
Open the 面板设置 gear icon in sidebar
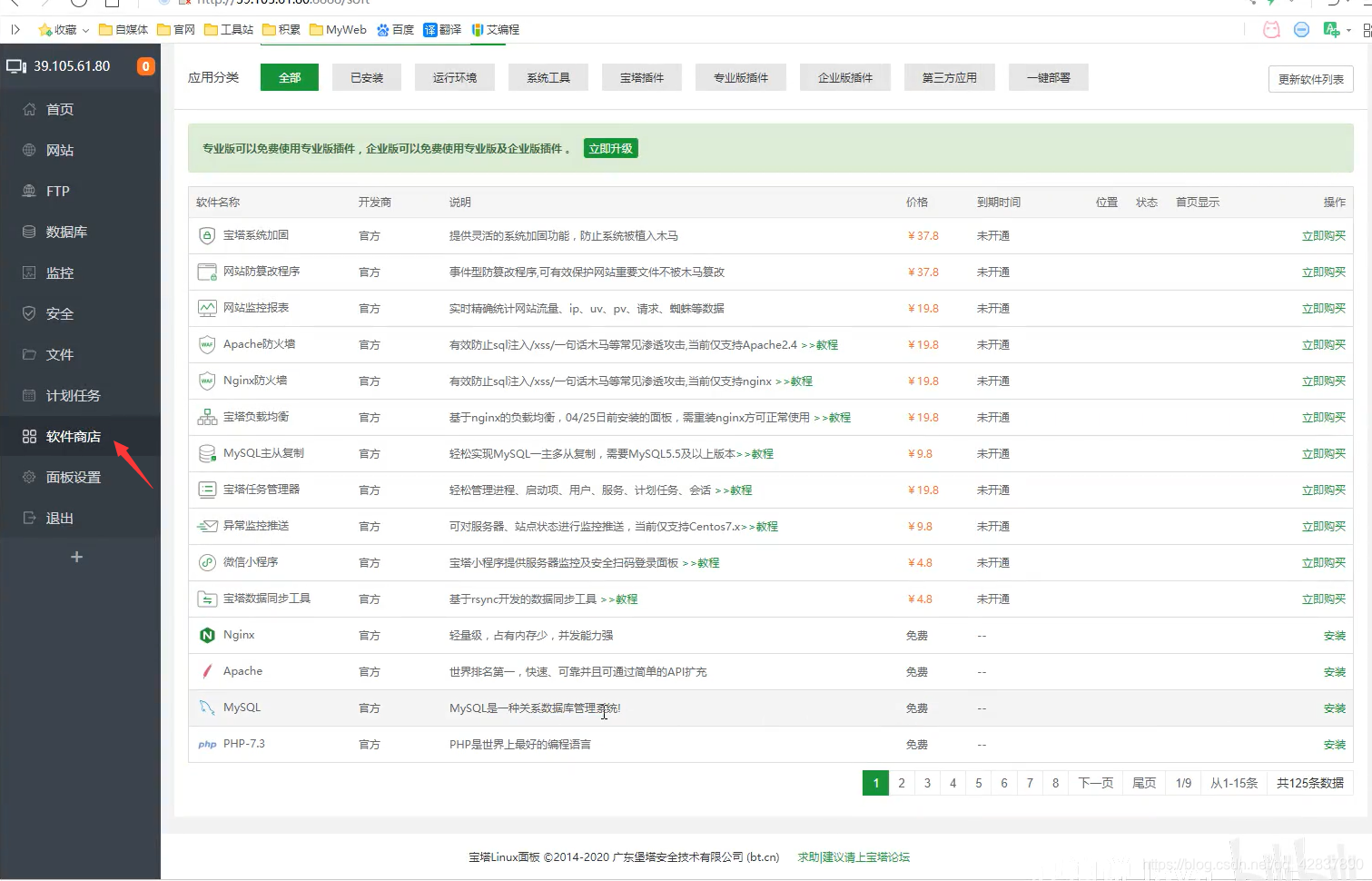tap(29, 477)
